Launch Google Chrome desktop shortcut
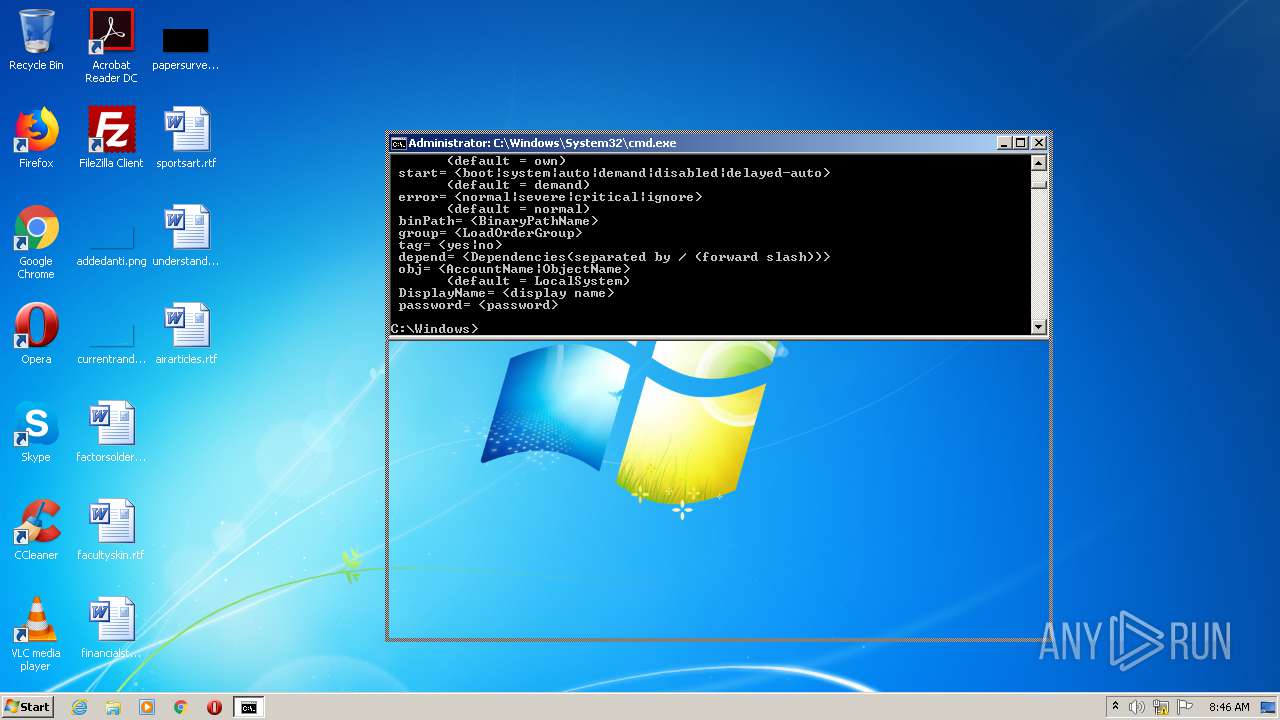The width and height of the screenshot is (1280, 720). 36,242
